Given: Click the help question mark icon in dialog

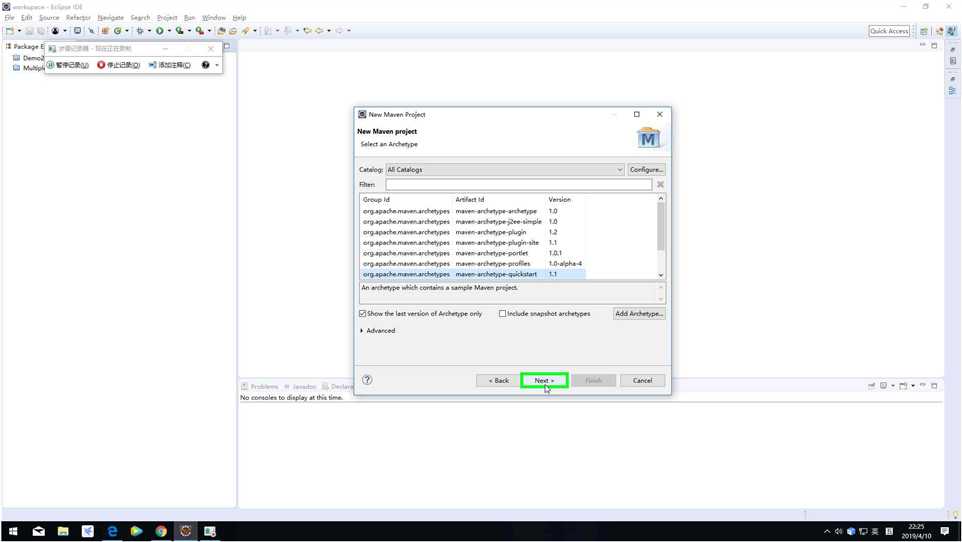Looking at the screenshot, I should 367,380.
